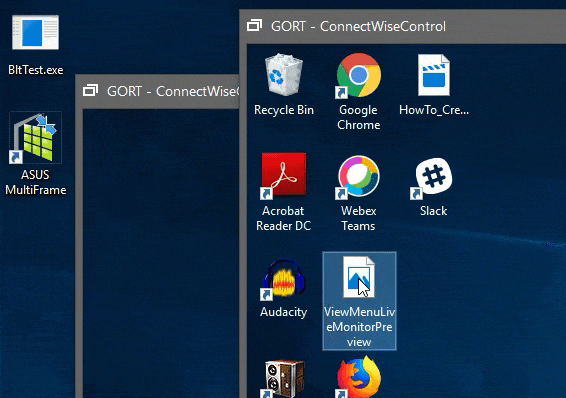Click the "Recycle Bin" label text
Image resolution: width=566 pixels, height=398 pixels.
[284, 110]
